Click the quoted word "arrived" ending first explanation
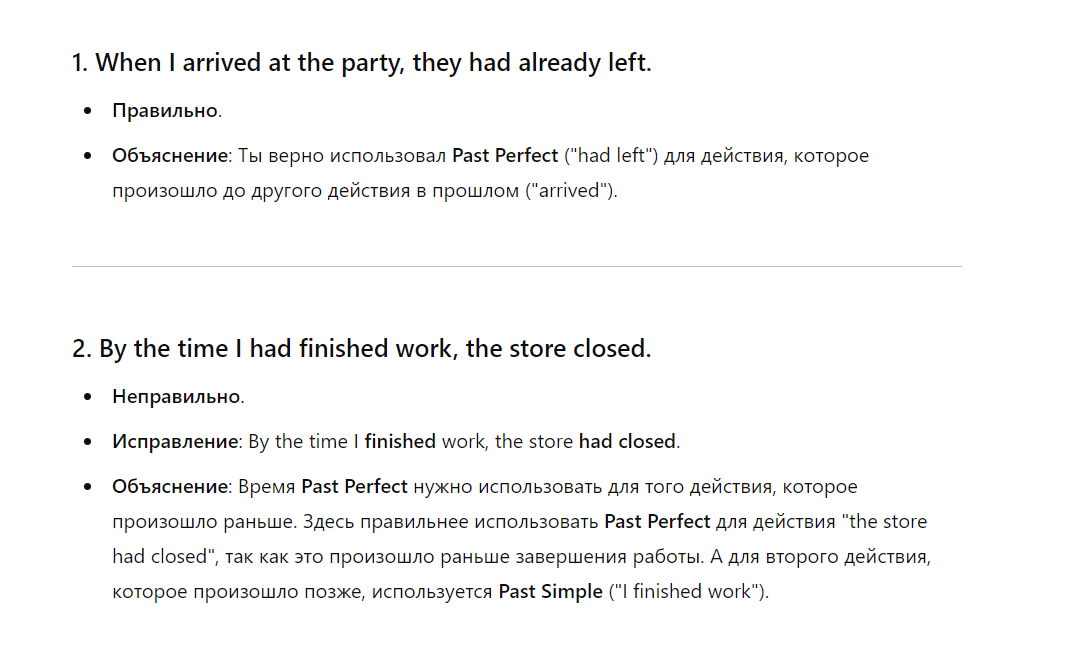Viewport: 1069px width, 648px height. point(574,191)
